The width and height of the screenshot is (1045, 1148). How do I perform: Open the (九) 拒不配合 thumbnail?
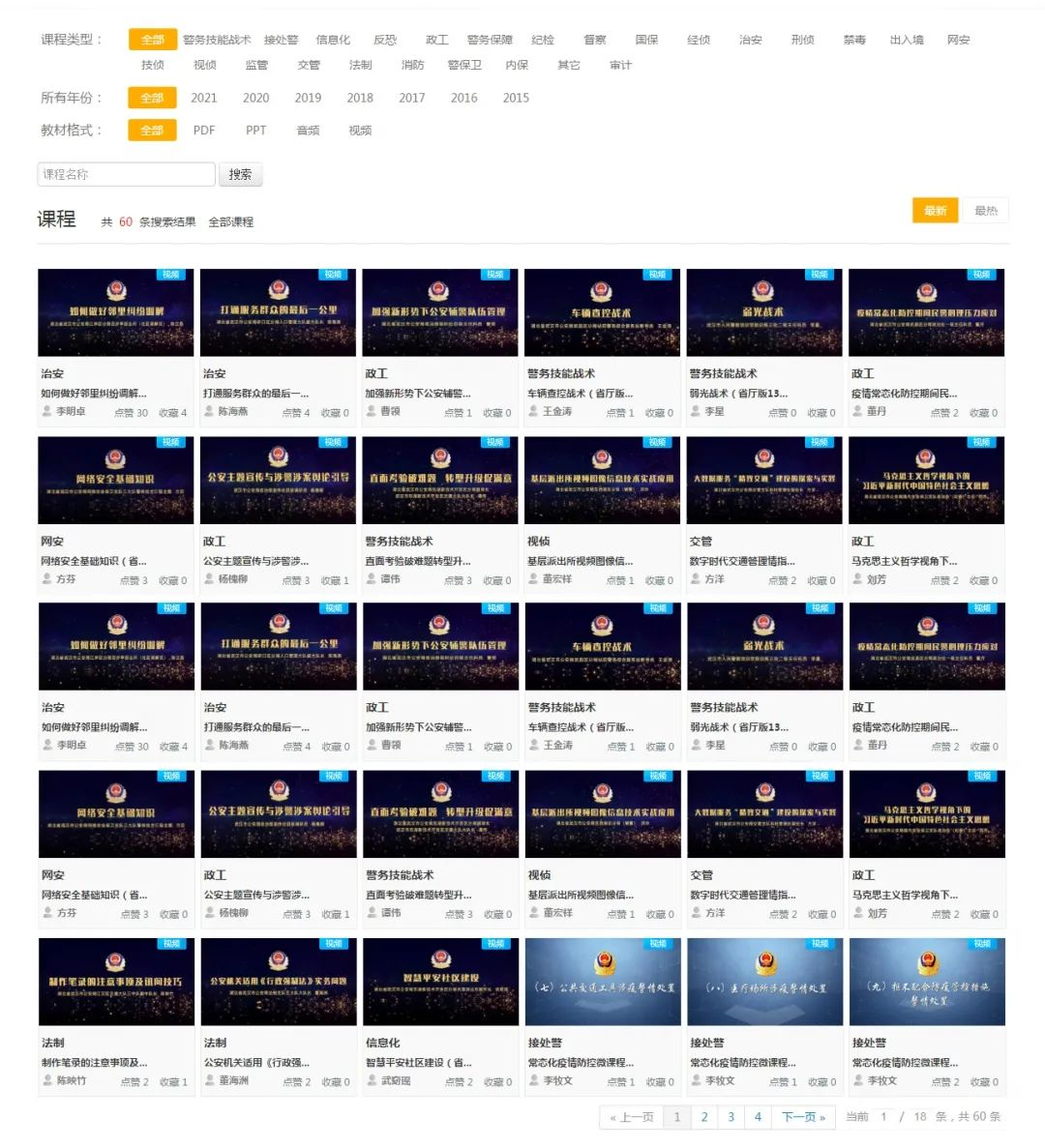[x=927, y=982]
